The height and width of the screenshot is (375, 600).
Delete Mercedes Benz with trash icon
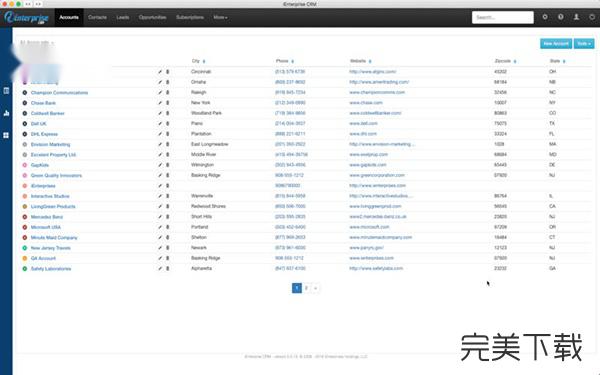point(167,217)
